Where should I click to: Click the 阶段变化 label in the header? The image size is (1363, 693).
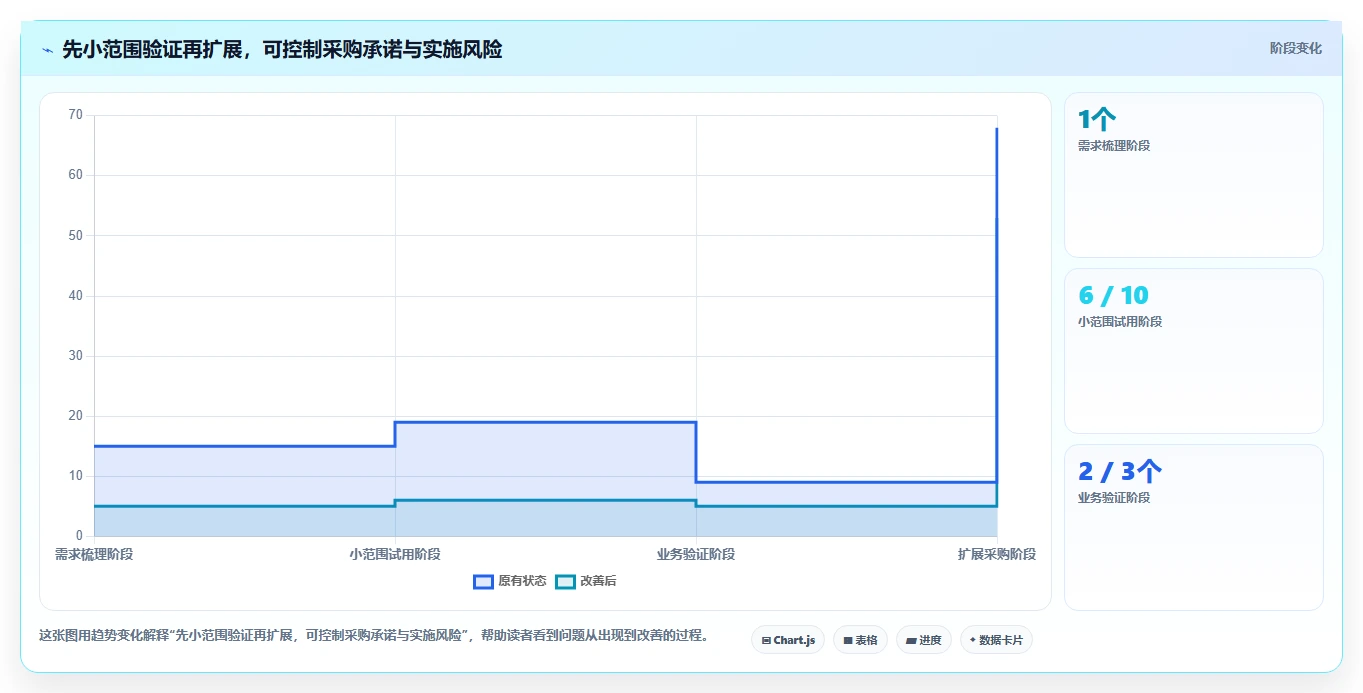pyautogui.click(x=1295, y=48)
